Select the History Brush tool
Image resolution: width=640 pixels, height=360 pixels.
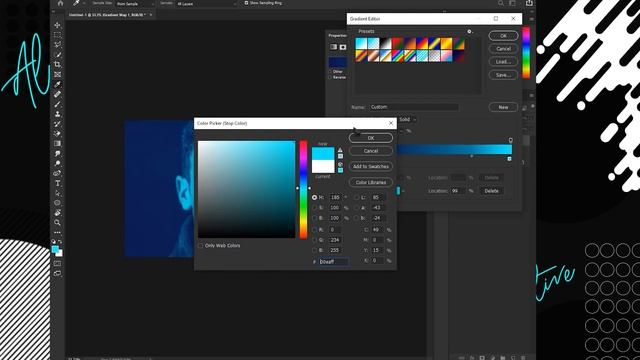click(58, 124)
